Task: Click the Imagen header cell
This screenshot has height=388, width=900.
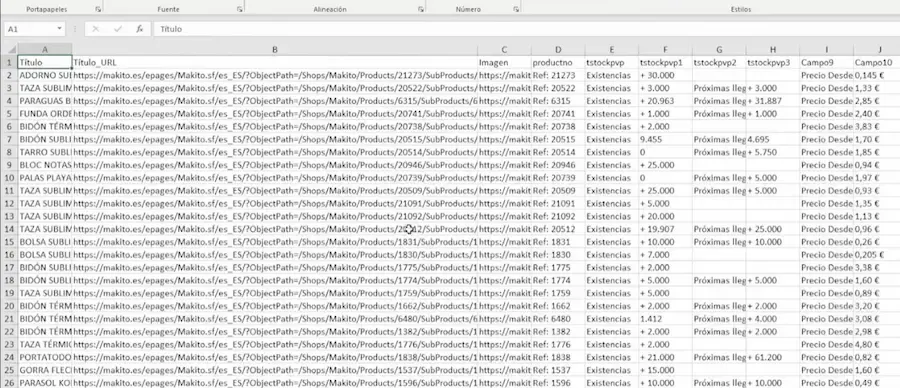Action: pos(504,63)
